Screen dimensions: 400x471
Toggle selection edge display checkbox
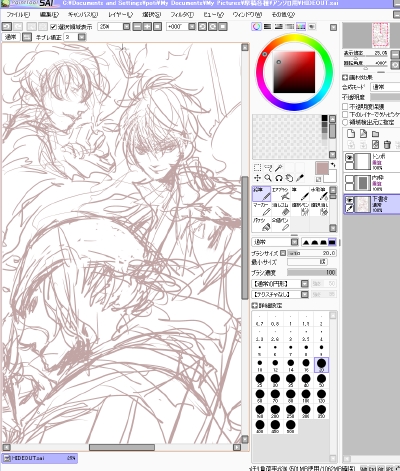tap(53, 27)
